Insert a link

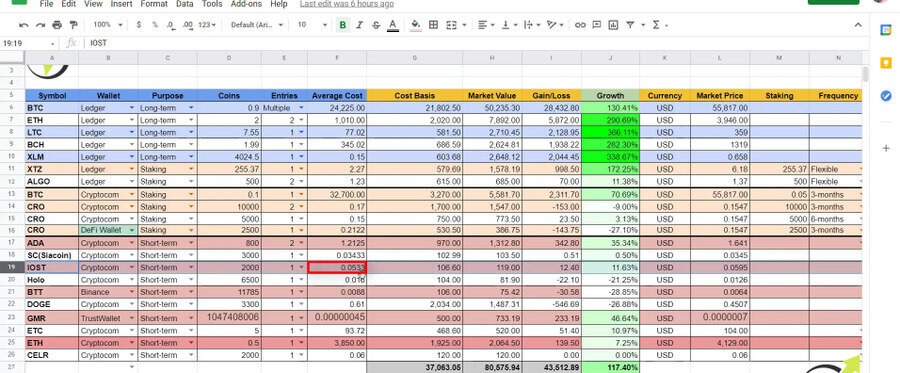pyautogui.click(x=580, y=25)
